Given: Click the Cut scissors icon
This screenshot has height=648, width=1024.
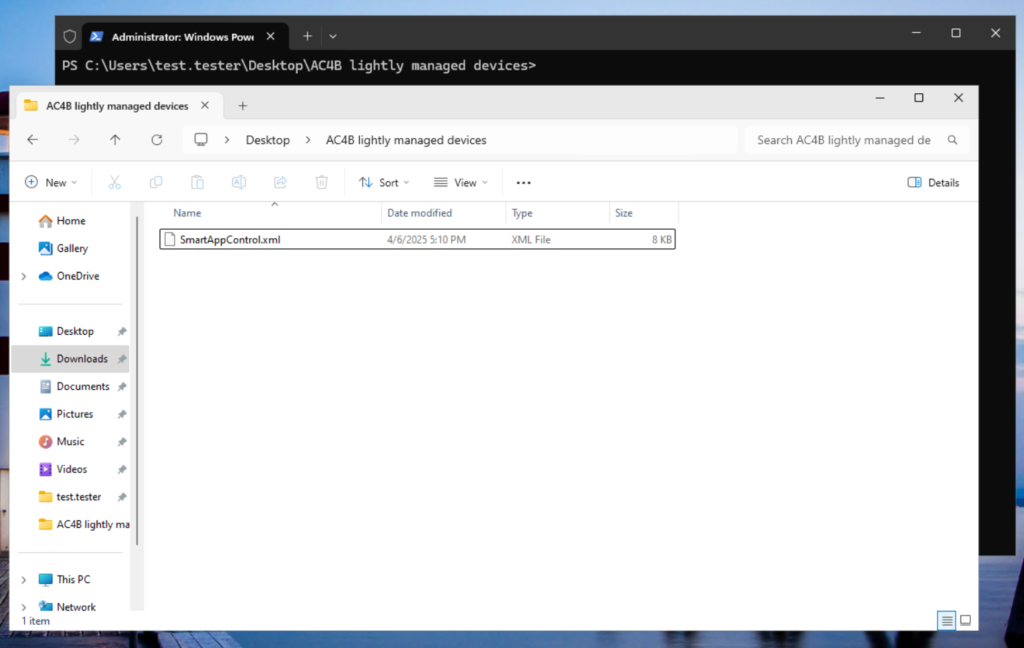Looking at the screenshot, I should (x=114, y=182).
